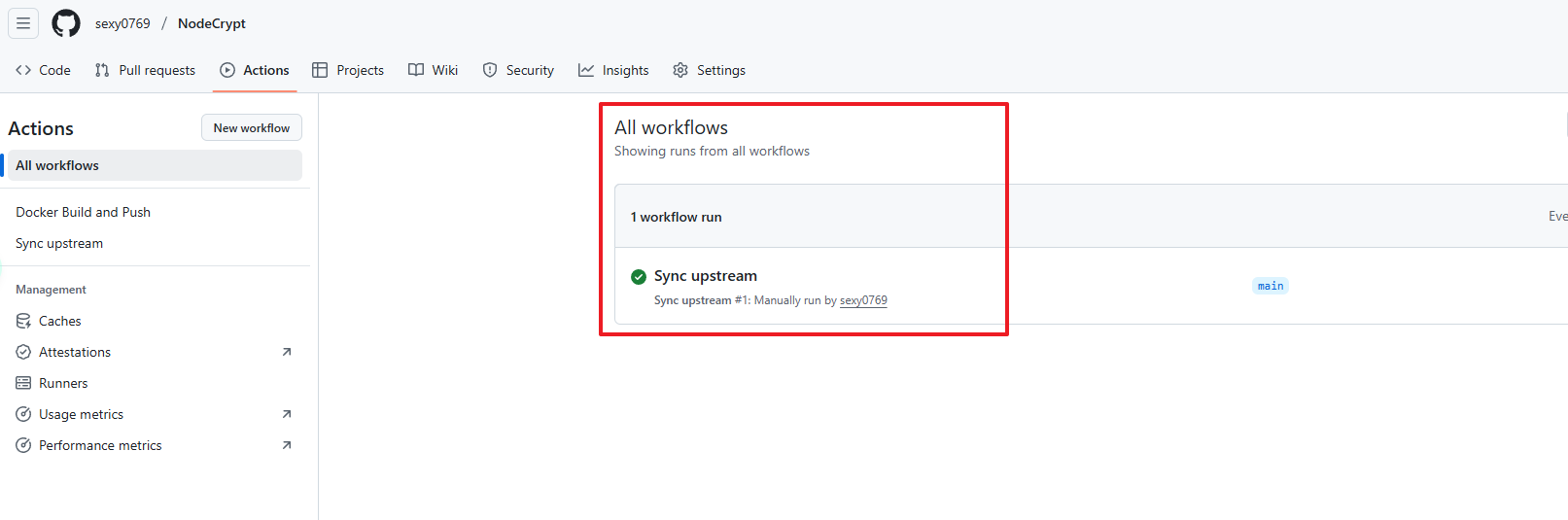Open the hamburger navigation menu

[x=23, y=23]
